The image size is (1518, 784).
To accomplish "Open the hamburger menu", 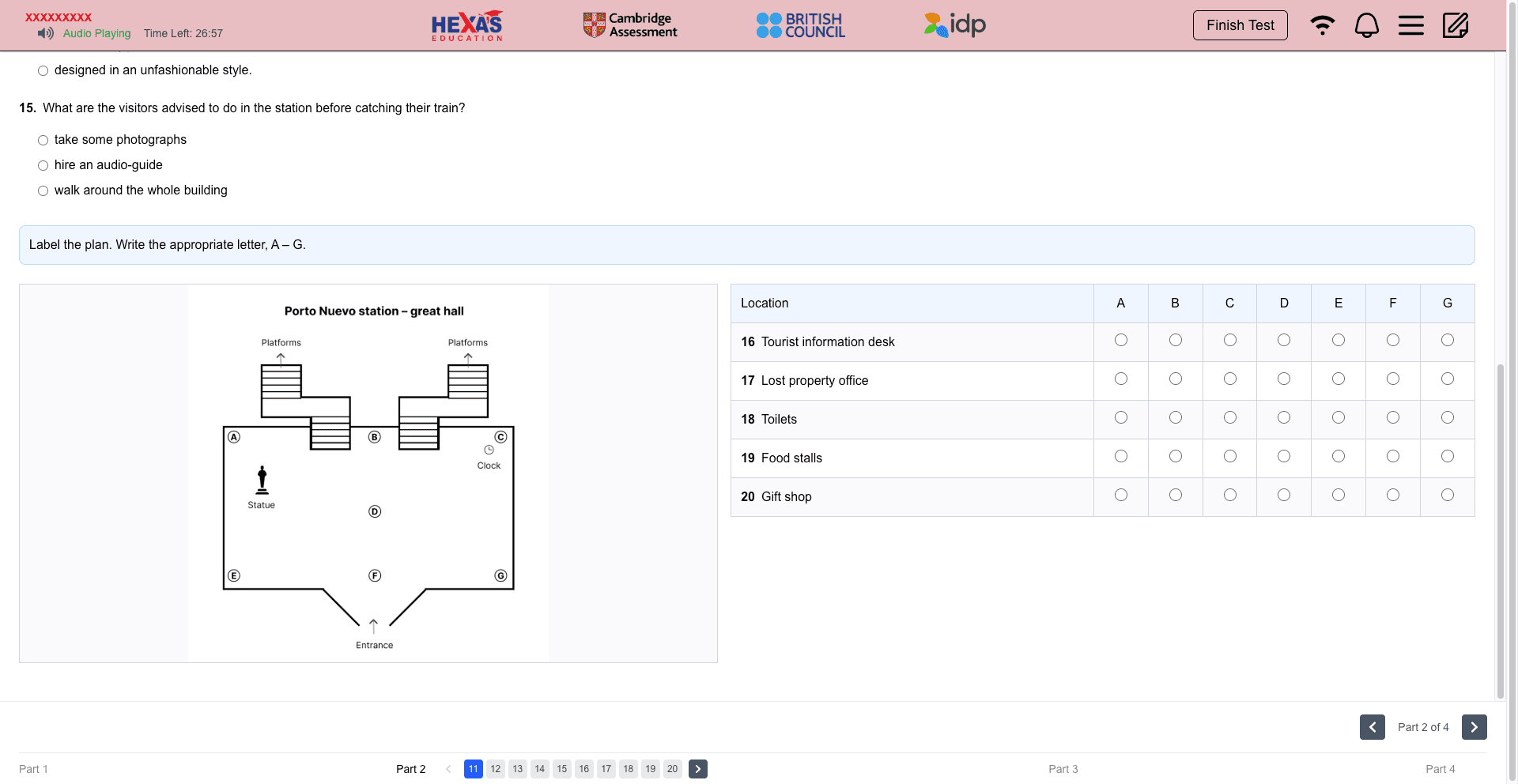I will tap(1410, 25).
